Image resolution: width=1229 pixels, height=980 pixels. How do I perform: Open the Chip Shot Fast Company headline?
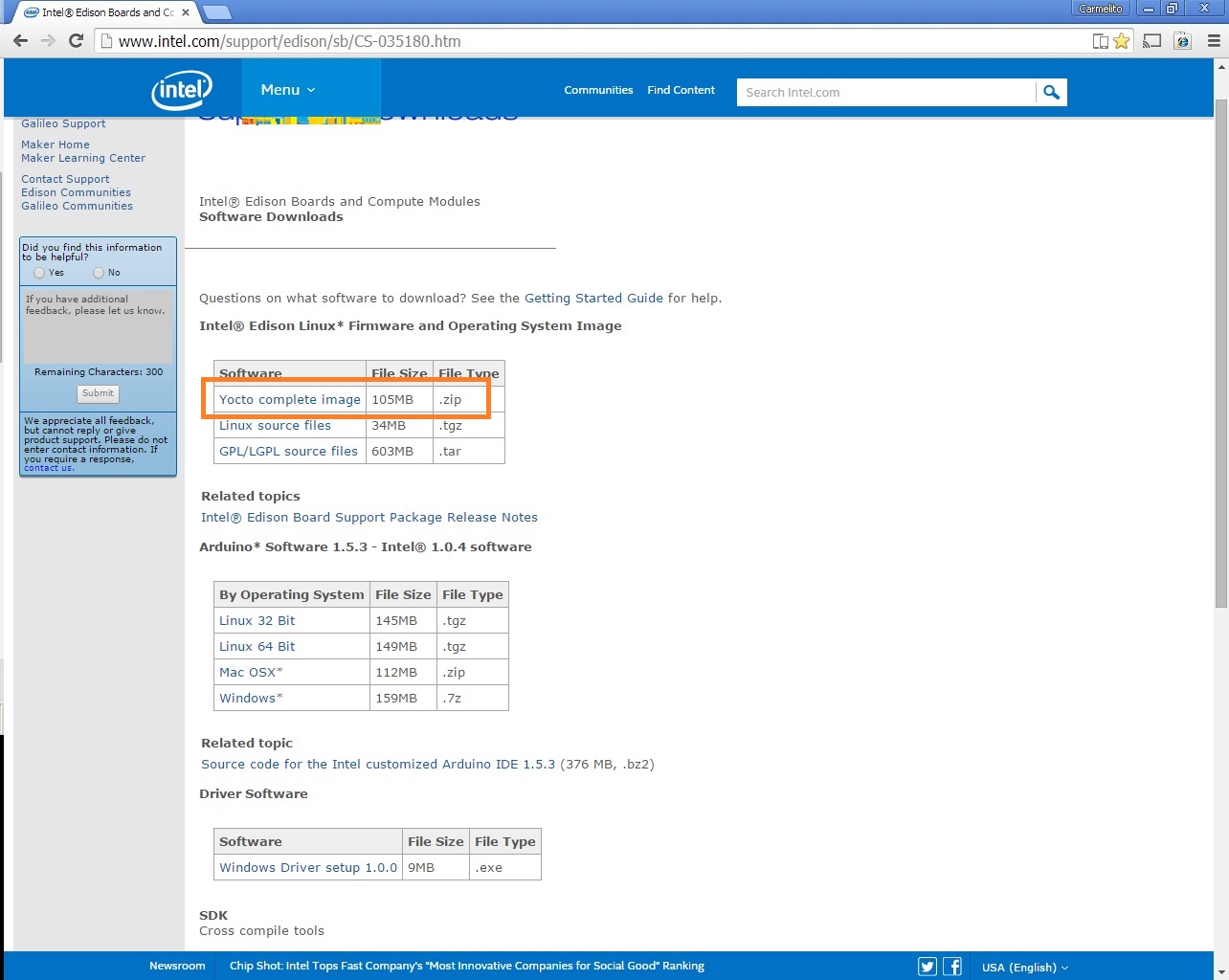click(x=467, y=966)
